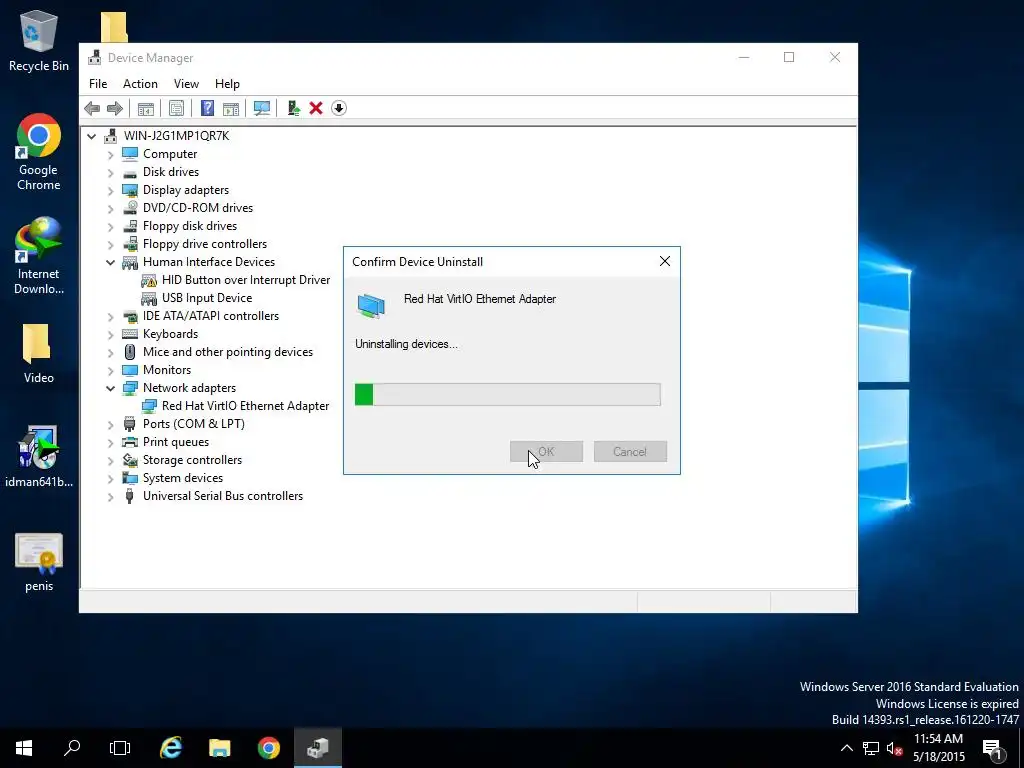Image resolution: width=1024 pixels, height=768 pixels.
Task: Select Red Hat VirtIO Ethernet Adapter tree item
Action: pos(245,406)
